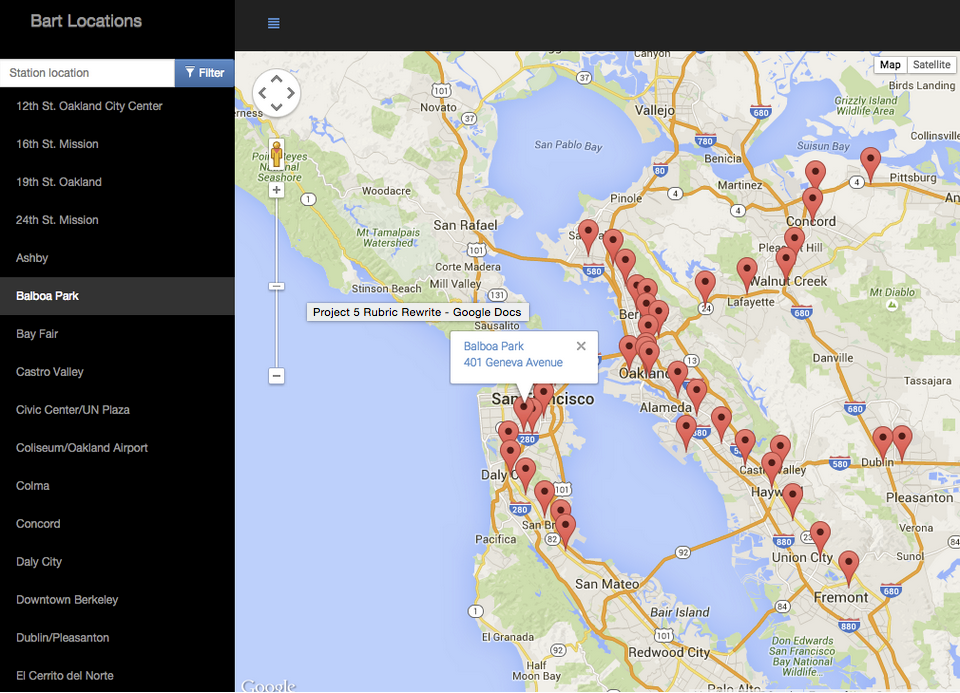Close the Balboa Park info window
Screen dimensions: 960x693
[581, 346]
